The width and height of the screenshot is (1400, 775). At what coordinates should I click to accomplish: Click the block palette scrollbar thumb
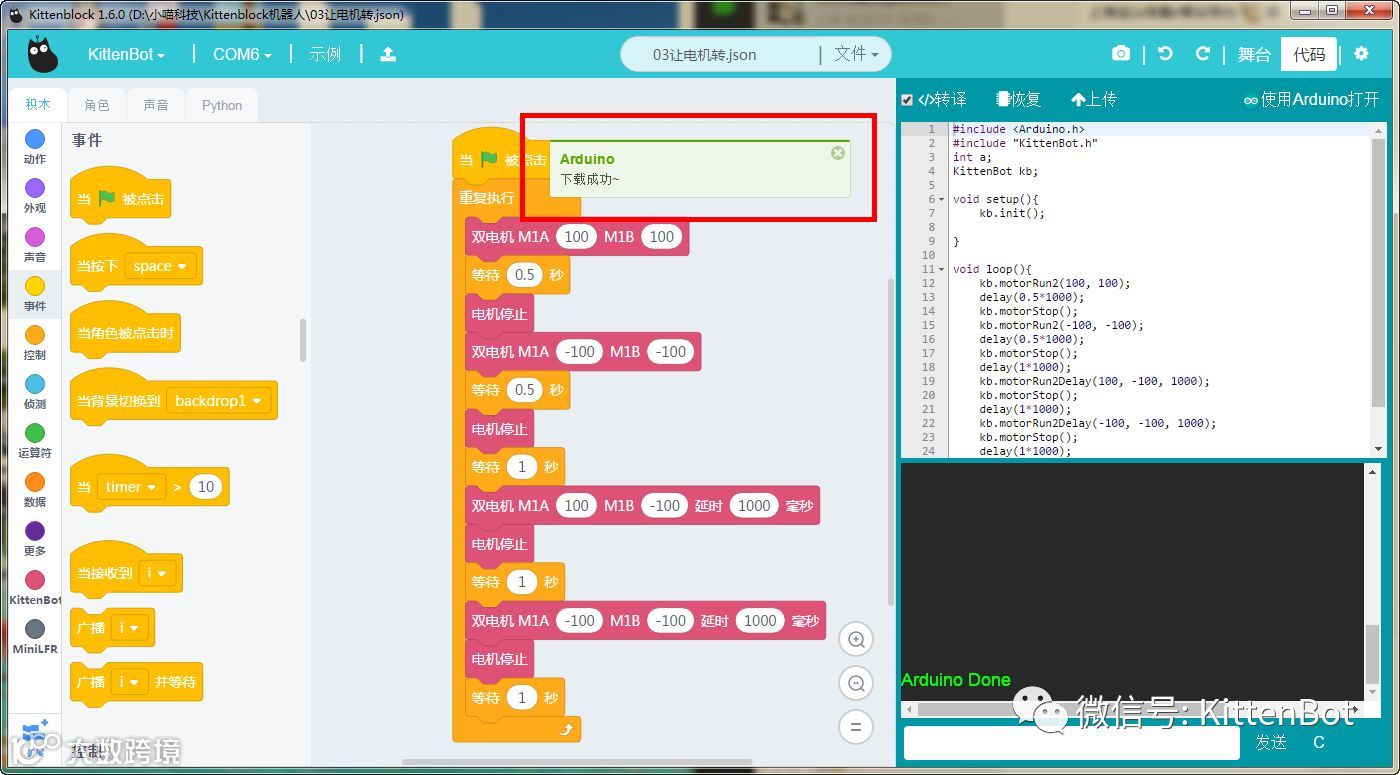[303, 340]
